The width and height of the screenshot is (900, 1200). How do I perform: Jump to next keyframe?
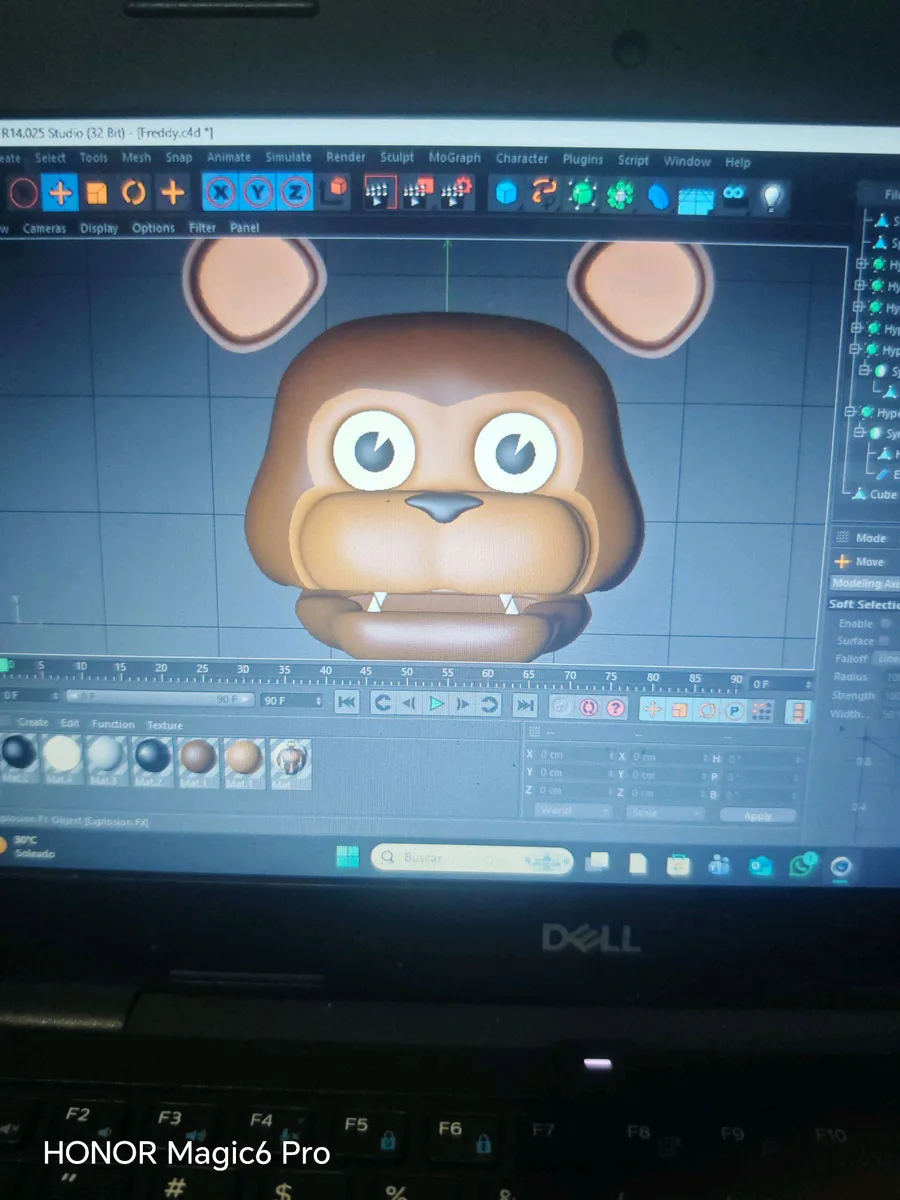489,705
